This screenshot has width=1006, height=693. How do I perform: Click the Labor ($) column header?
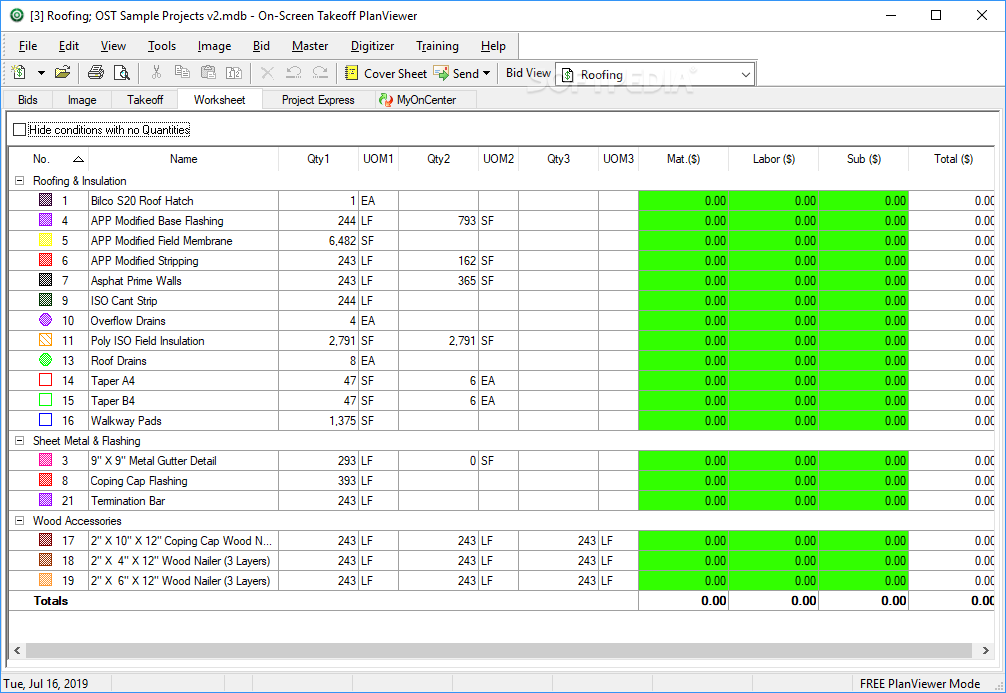point(774,158)
